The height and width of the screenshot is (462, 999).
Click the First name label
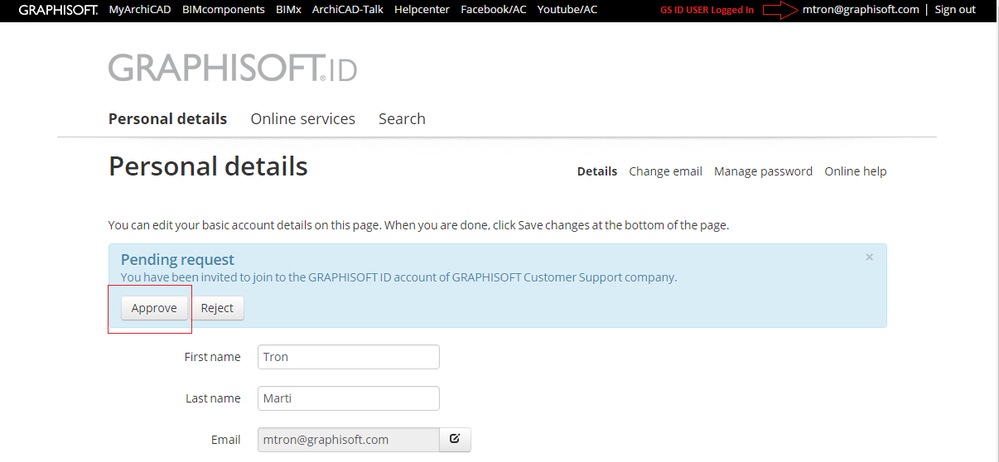[x=212, y=357]
